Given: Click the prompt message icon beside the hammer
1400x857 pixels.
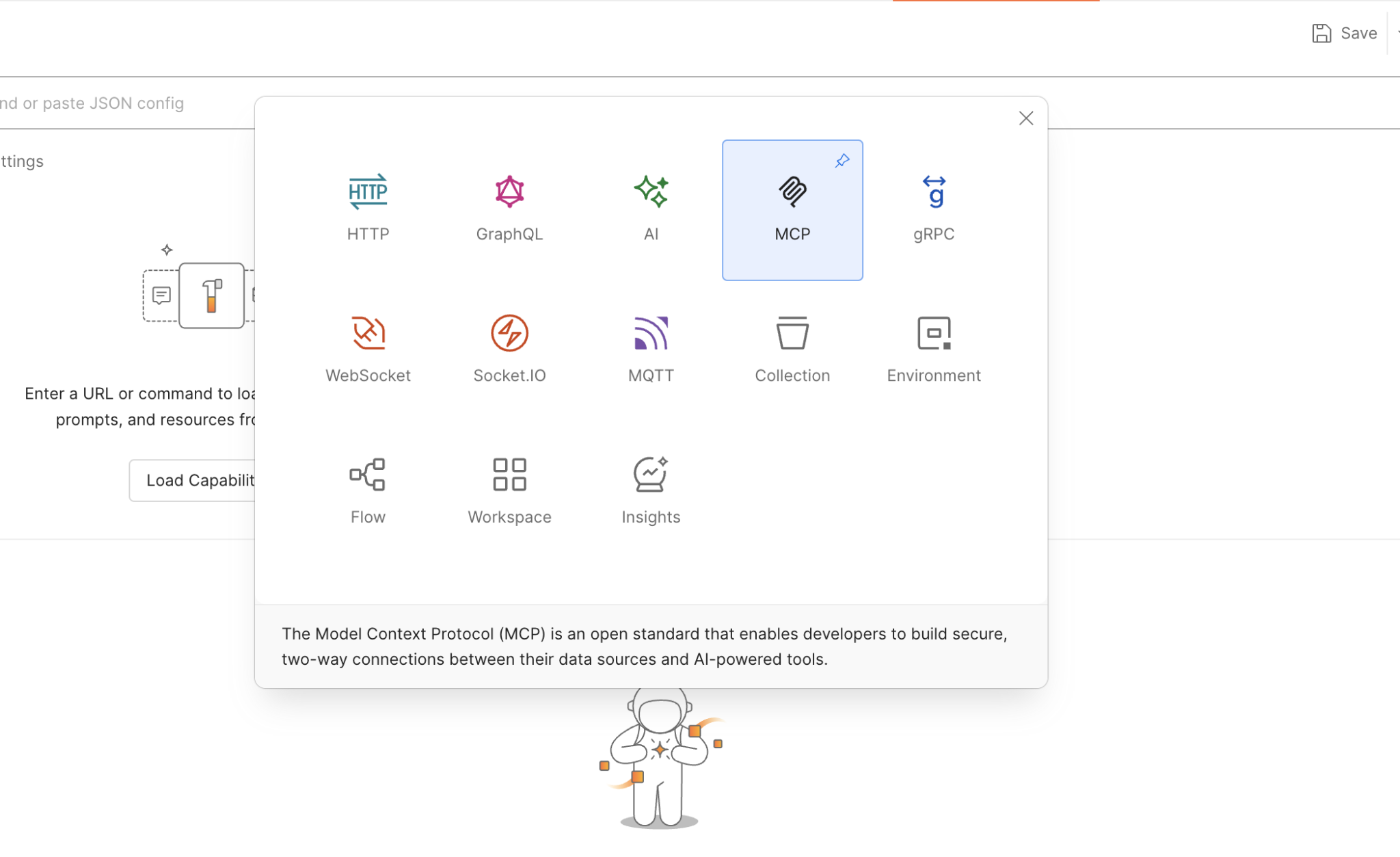Looking at the screenshot, I should coord(161,295).
